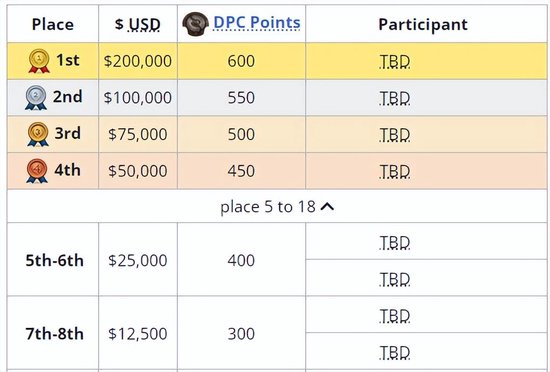Image resolution: width=550 pixels, height=372 pixels.
Task: Click the DPC Points trophy icon
Action: (196, 24)
